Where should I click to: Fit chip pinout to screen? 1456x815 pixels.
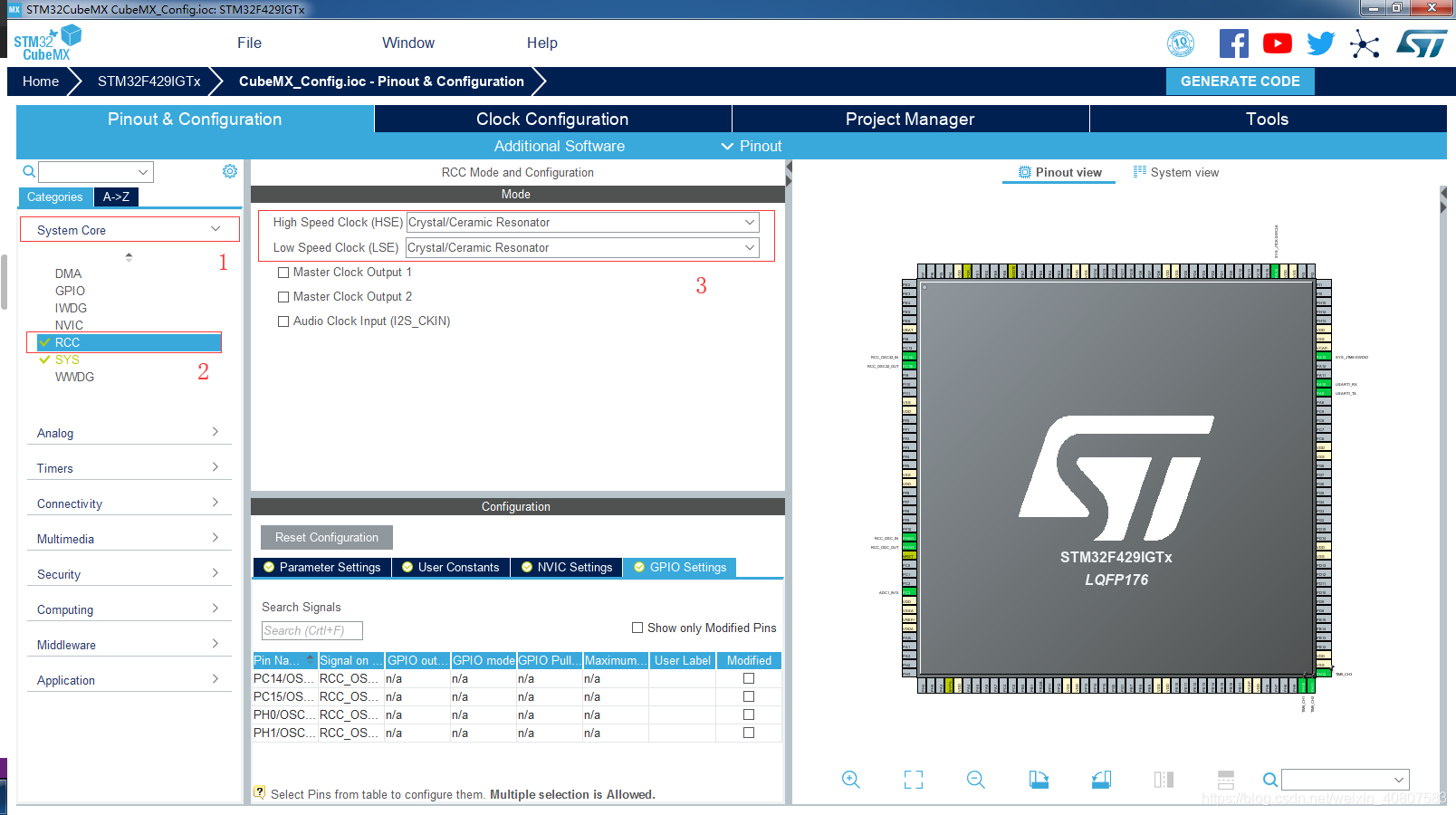(x=914, y=780)
